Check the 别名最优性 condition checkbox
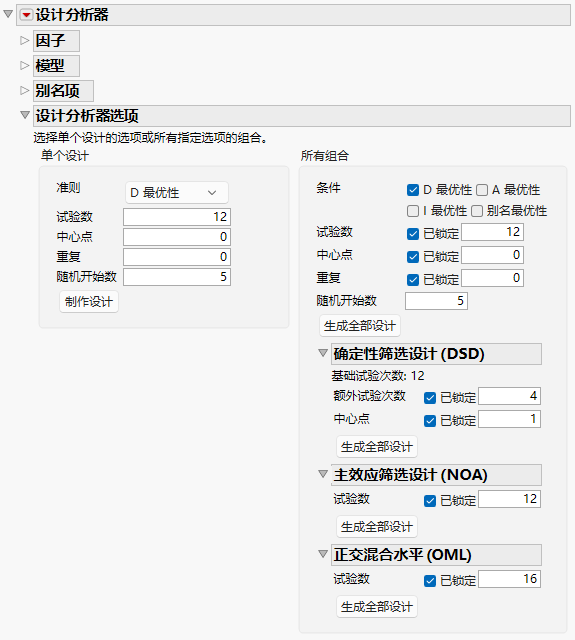Screen dimensions: 575x640 point(477,211)
